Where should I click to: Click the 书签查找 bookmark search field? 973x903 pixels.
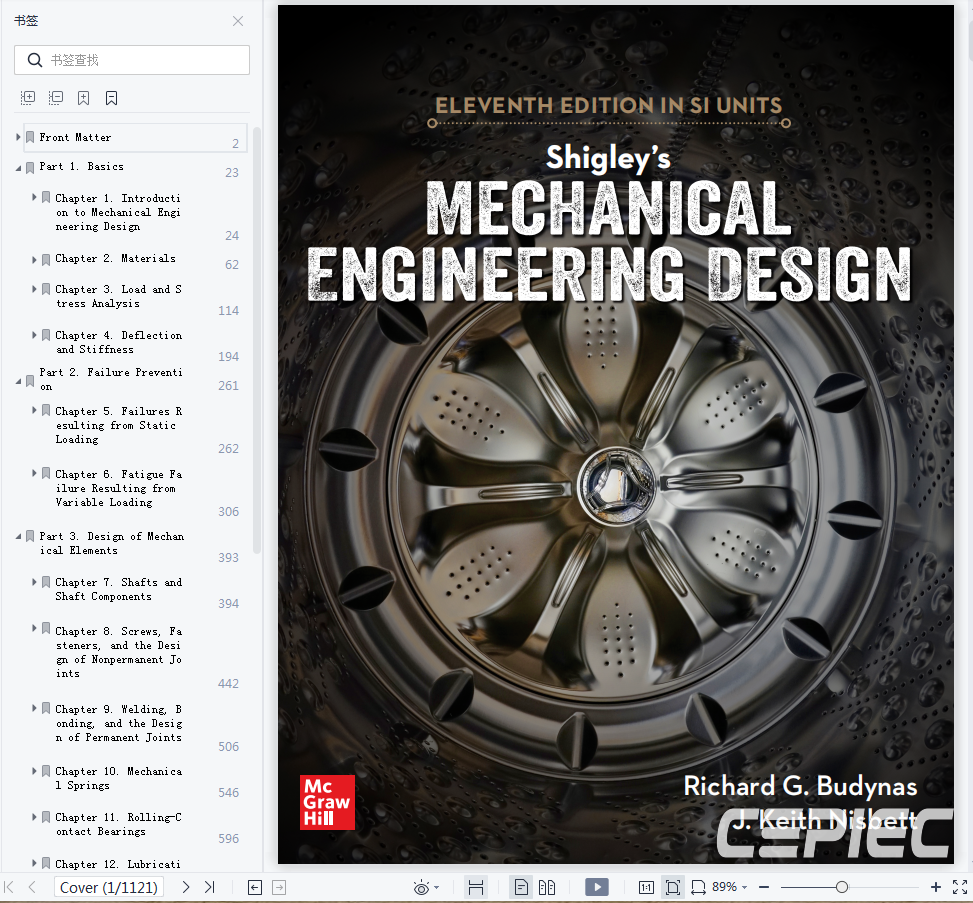tap(132, 60)
